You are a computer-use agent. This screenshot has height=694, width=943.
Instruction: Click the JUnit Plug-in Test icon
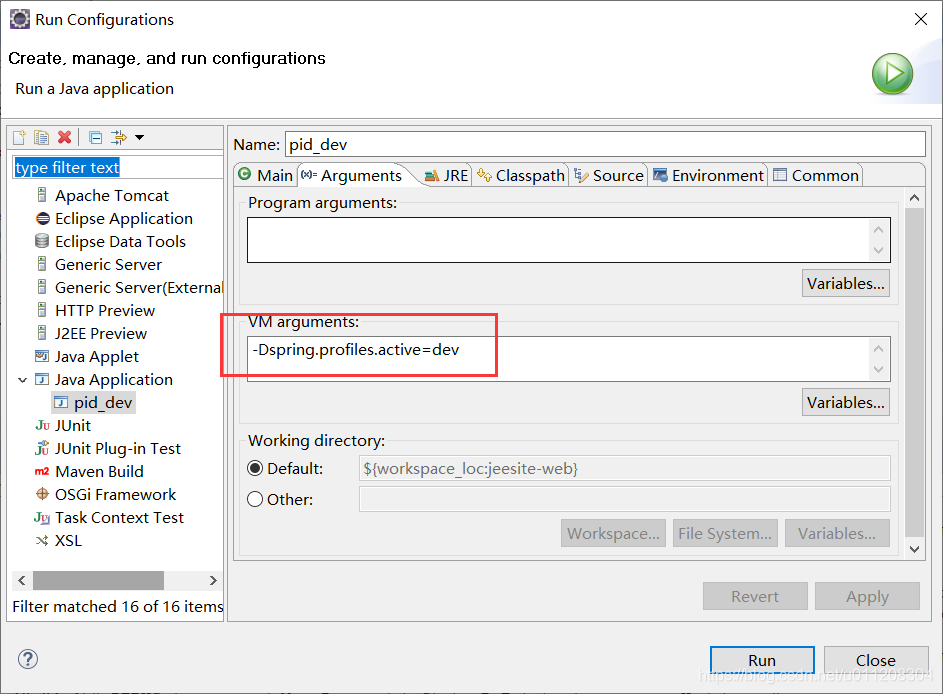point(42,448)
